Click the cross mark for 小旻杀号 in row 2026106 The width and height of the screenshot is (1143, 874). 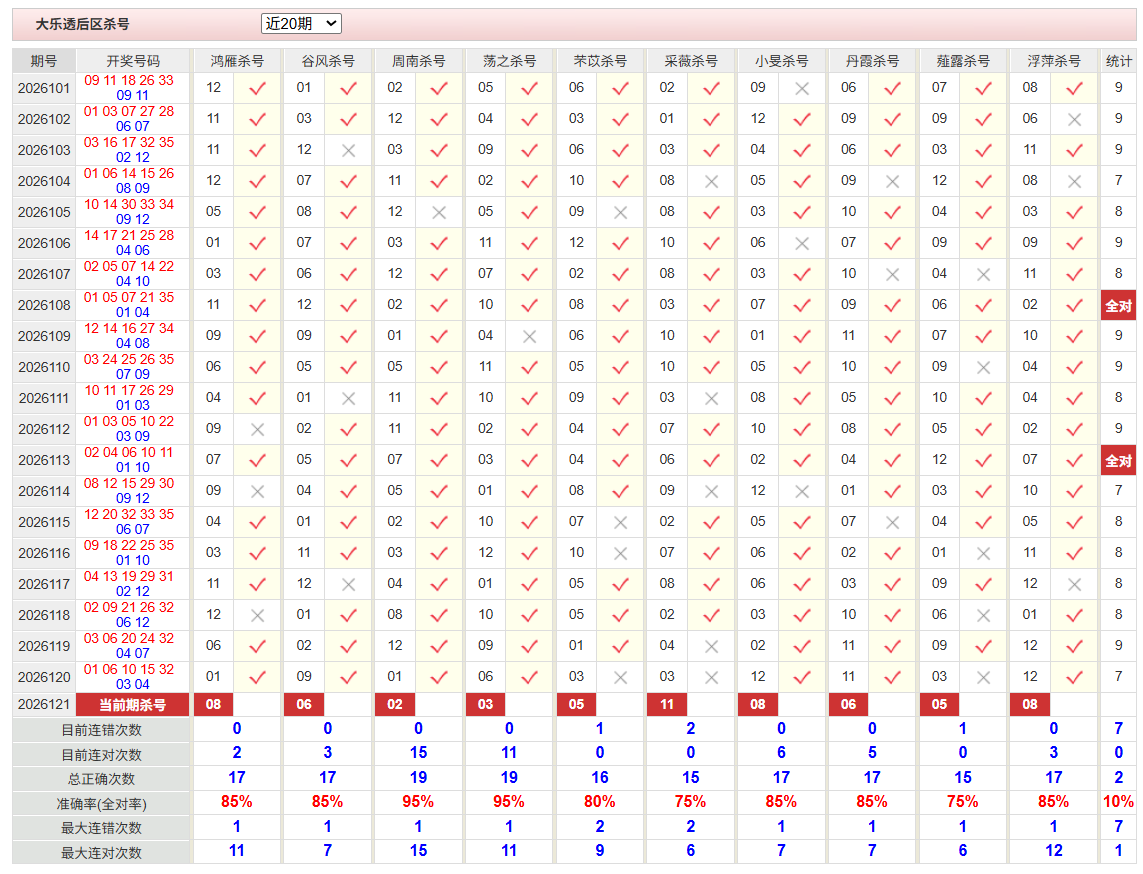click(802, 243)
